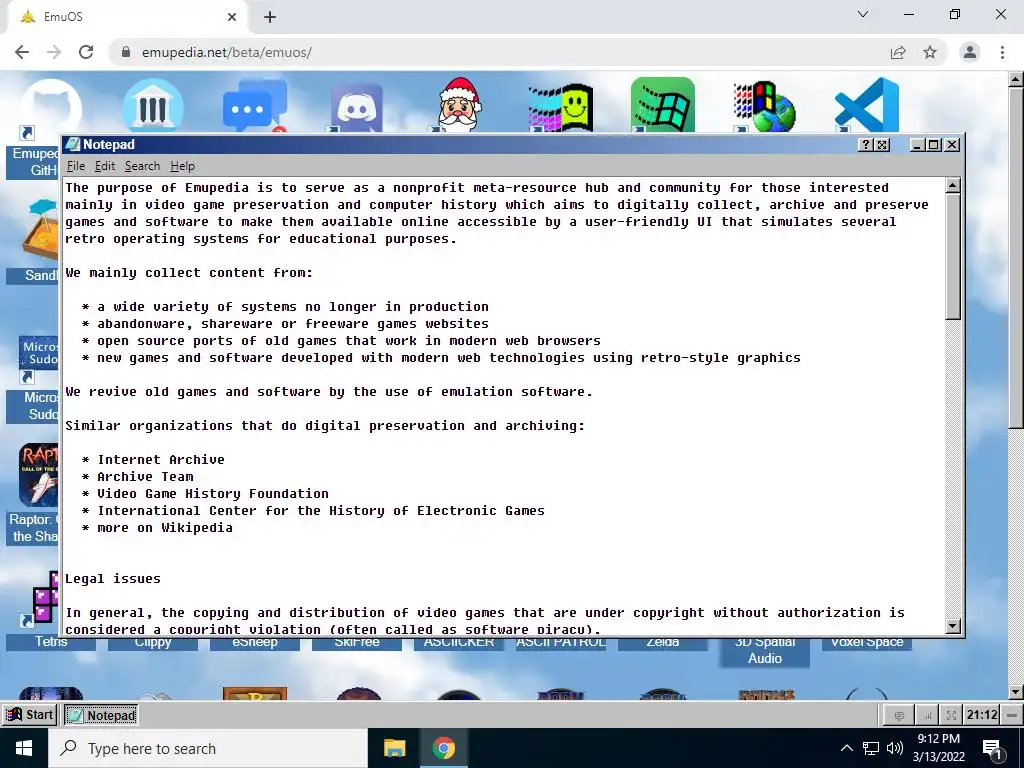Click the 'Legal issues' heading in Notepad

[x=113, y=579]
